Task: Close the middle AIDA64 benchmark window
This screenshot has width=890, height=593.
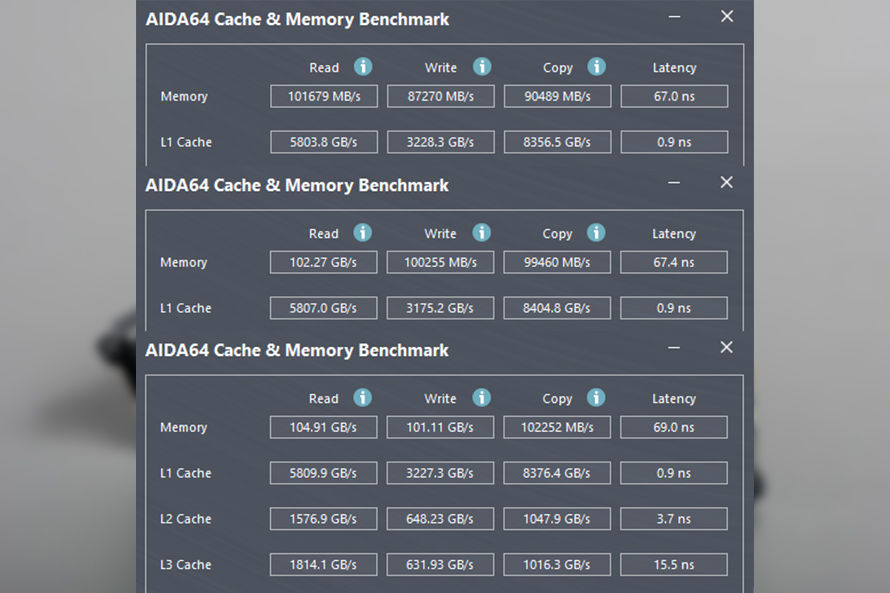Action: (727, 182)
